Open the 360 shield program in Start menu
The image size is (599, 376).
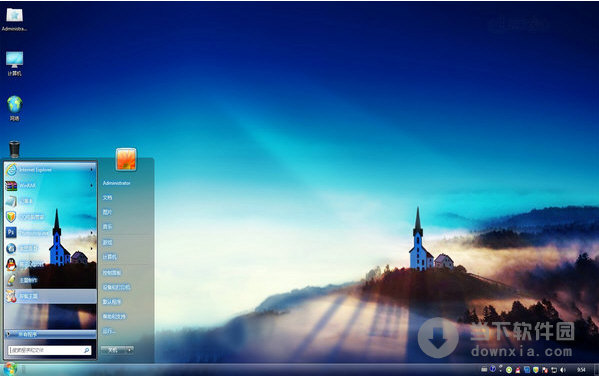[50, 217]
